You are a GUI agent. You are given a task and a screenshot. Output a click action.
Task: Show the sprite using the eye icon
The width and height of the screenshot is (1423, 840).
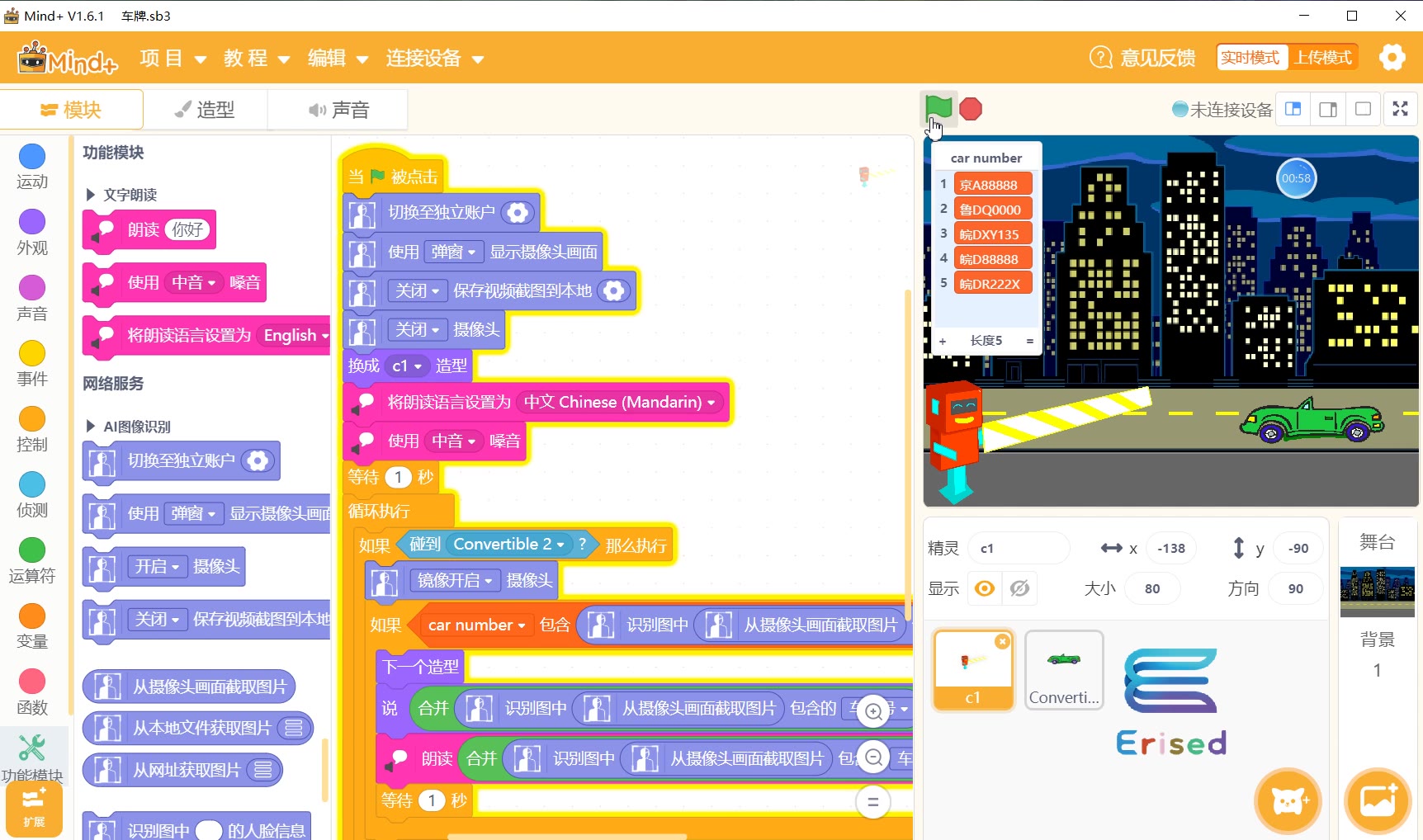(x=984, y=588)
